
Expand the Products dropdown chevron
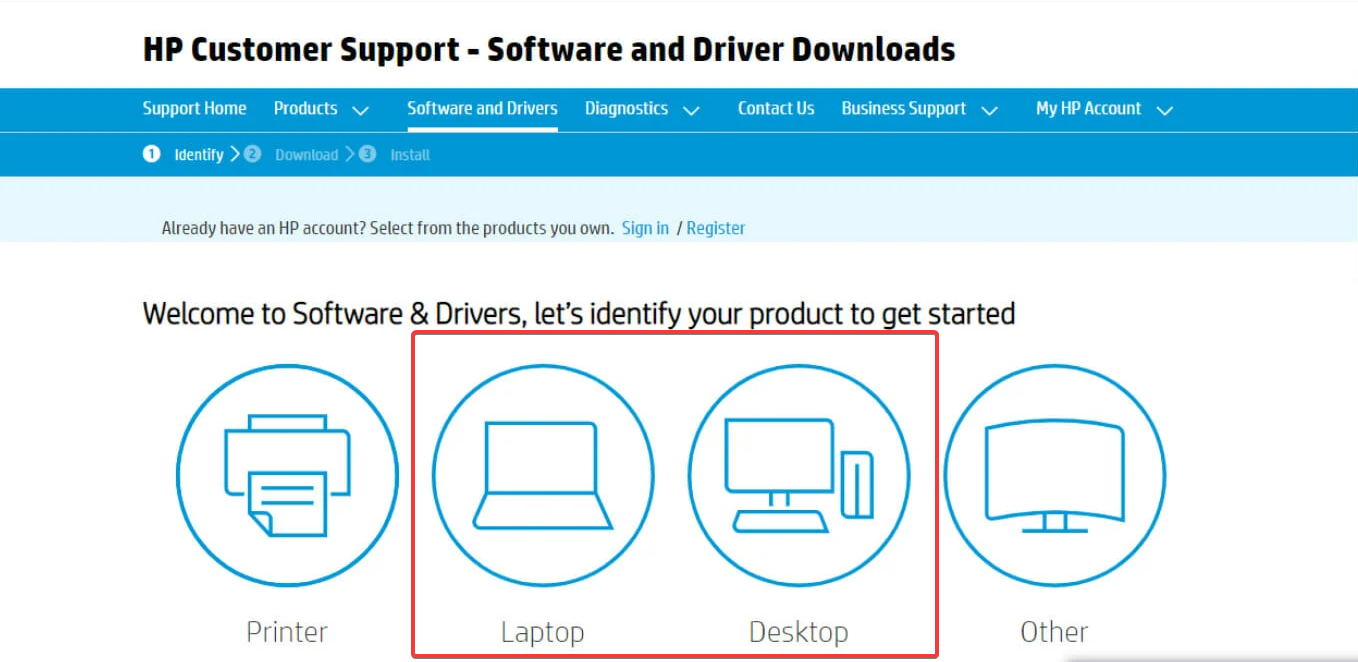(361, 110)
